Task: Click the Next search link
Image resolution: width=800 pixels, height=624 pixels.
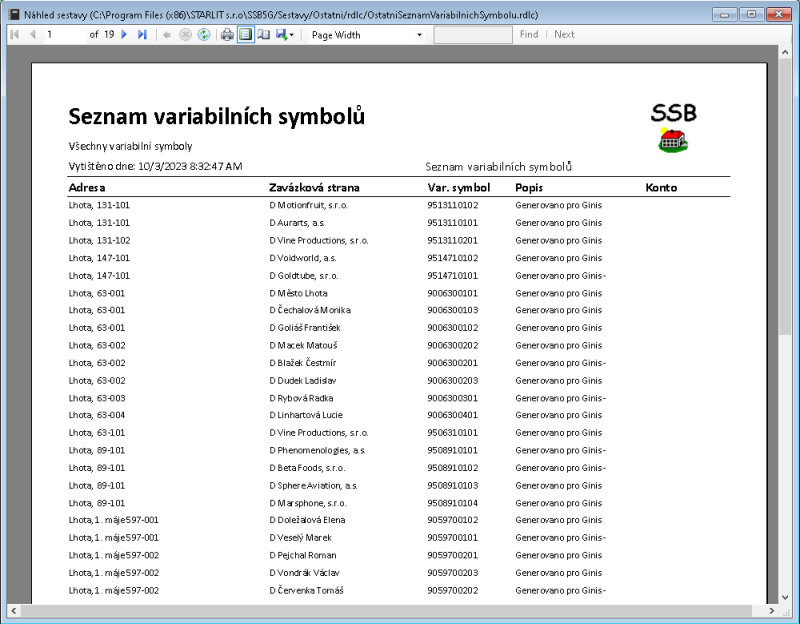Action: click(x=564, y=33)
